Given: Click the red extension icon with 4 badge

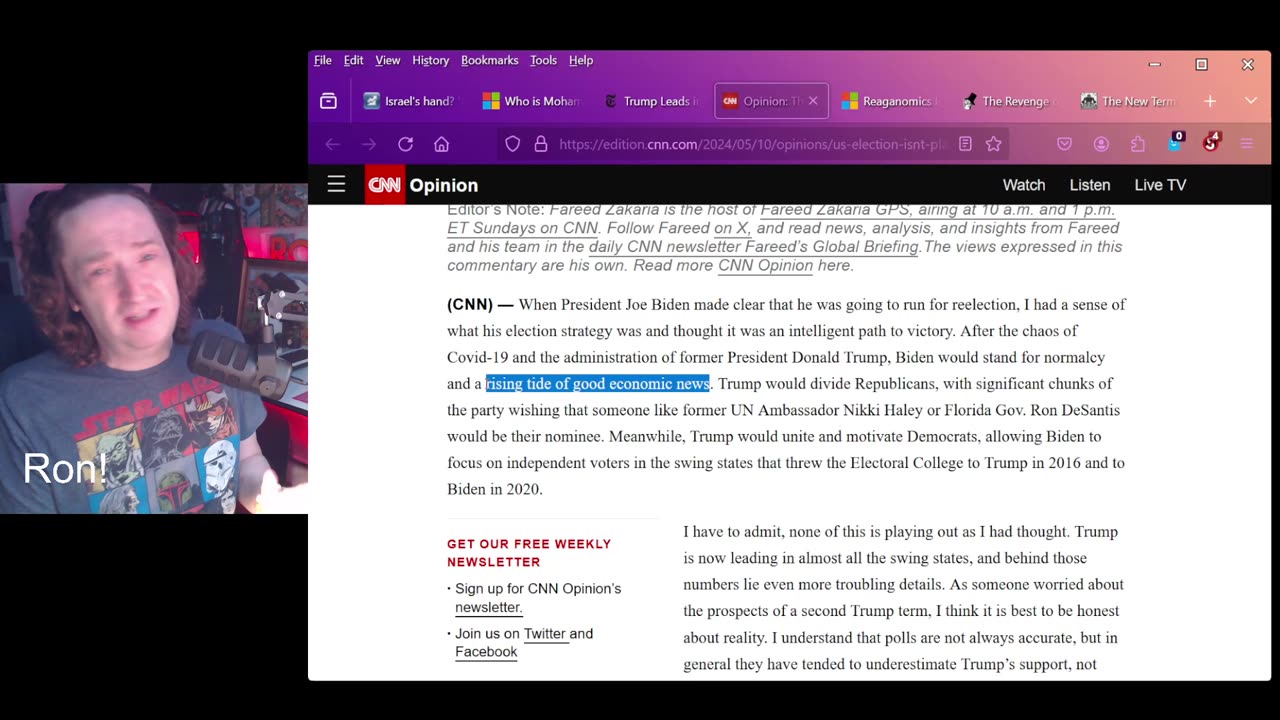Looking at the screenshot, I should pyautogui.click(x=1211, y=142).
